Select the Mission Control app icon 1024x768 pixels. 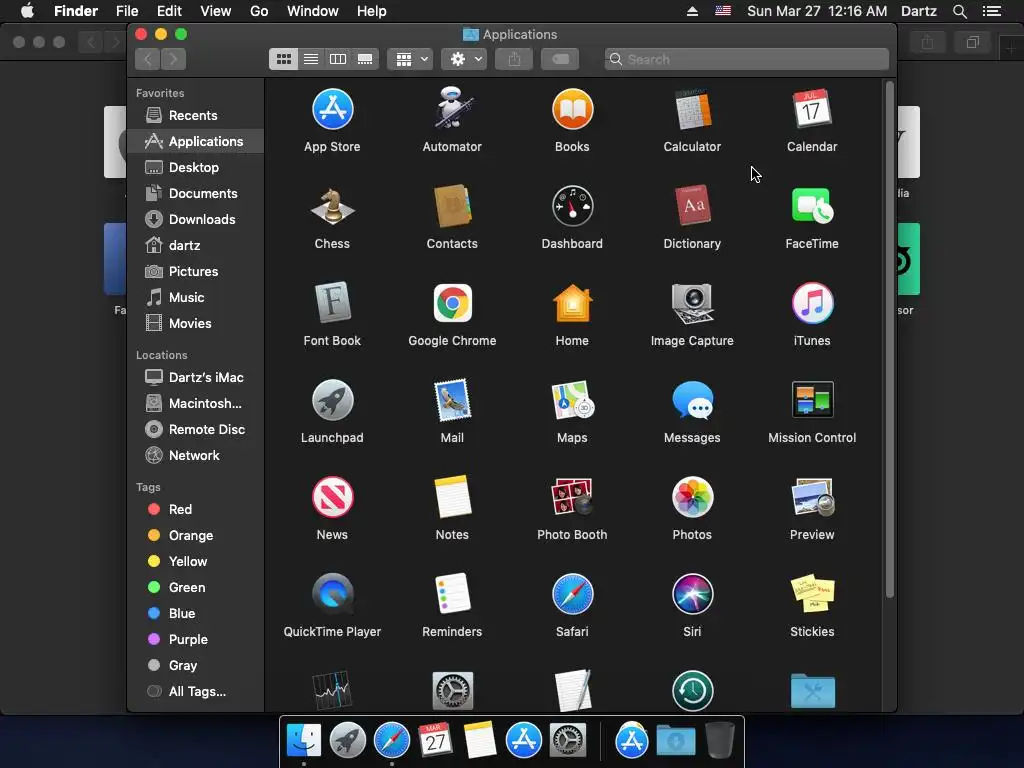(x=812, y=400)
